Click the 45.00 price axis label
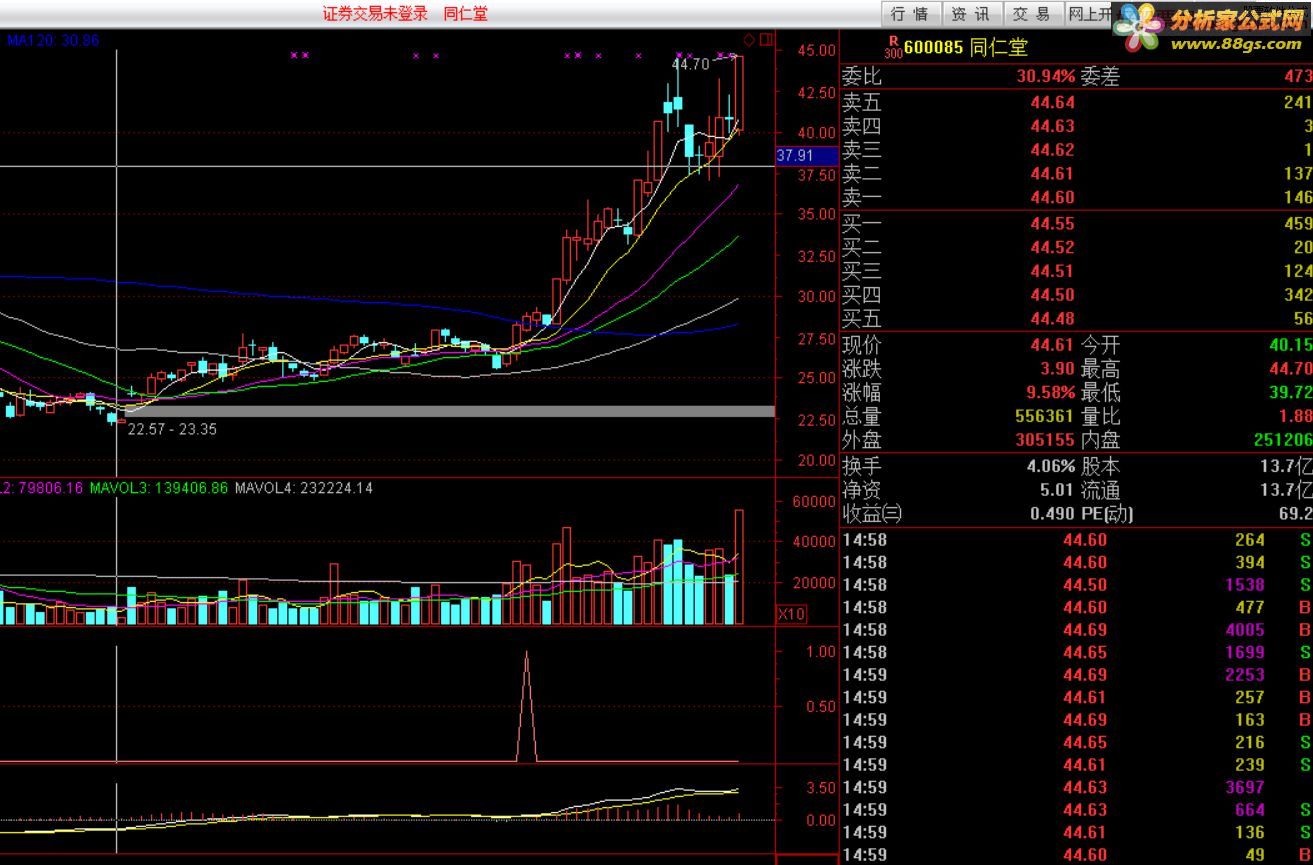The width and height of the screenshot is (1313, 865). tap(818, 50)
